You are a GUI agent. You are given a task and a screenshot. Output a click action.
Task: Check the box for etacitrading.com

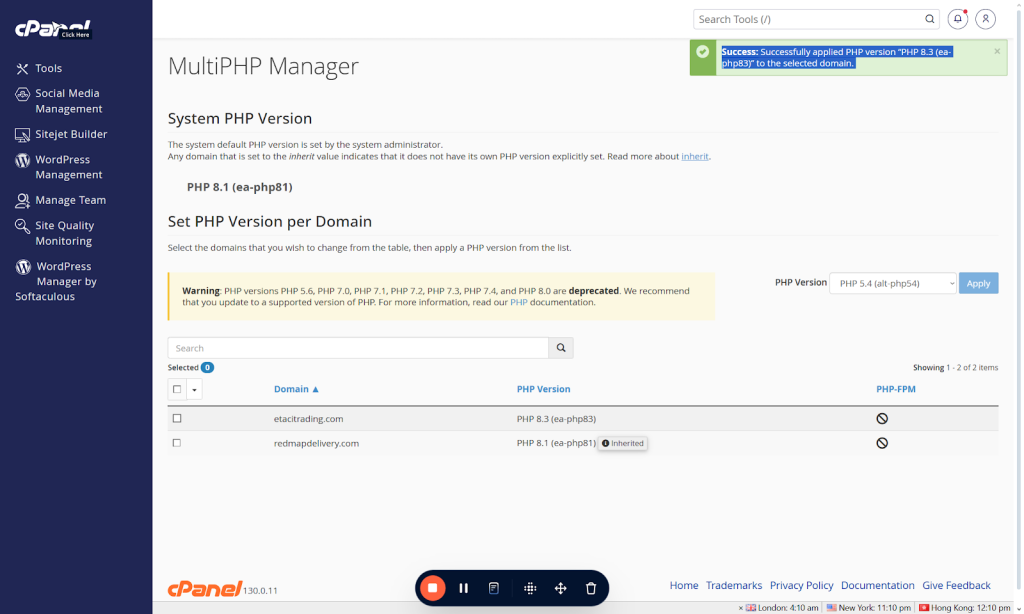coord(177,418)
